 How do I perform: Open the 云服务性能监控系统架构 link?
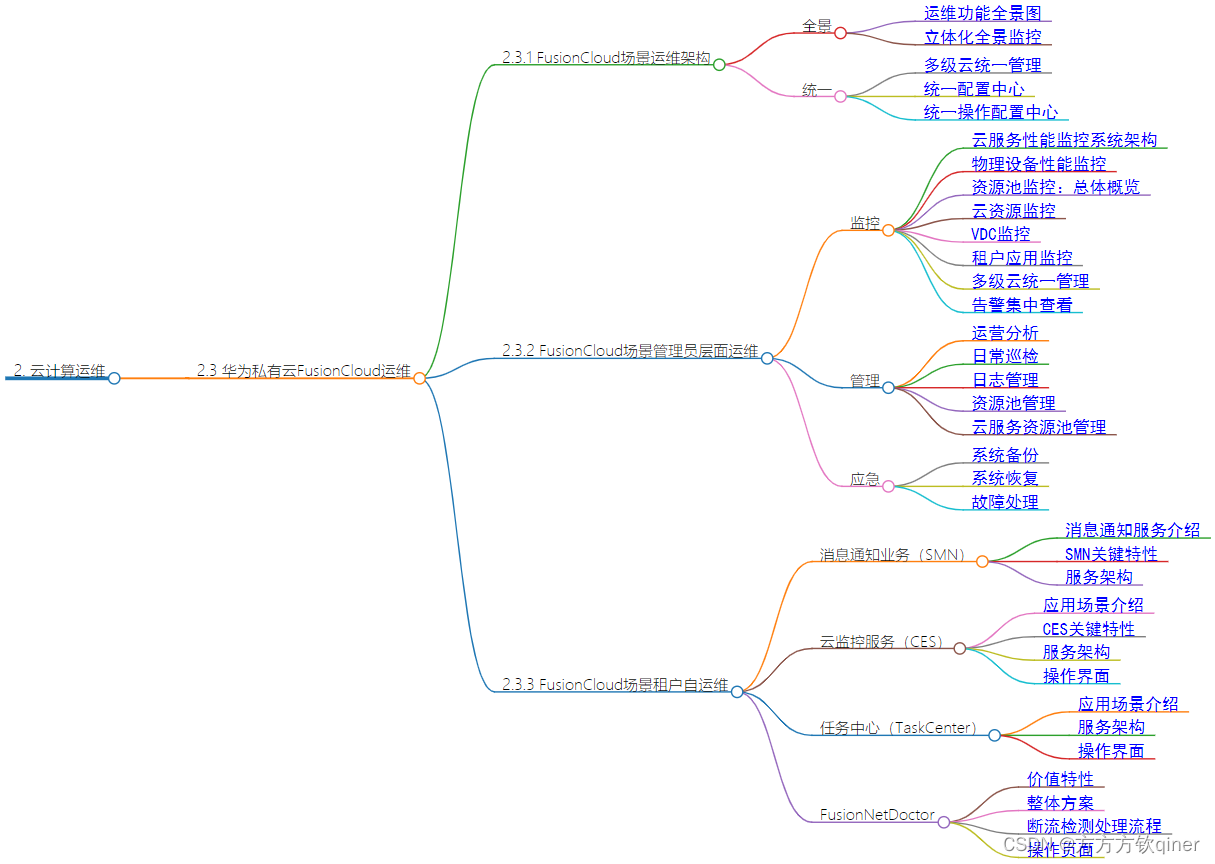click(1065, 140)
